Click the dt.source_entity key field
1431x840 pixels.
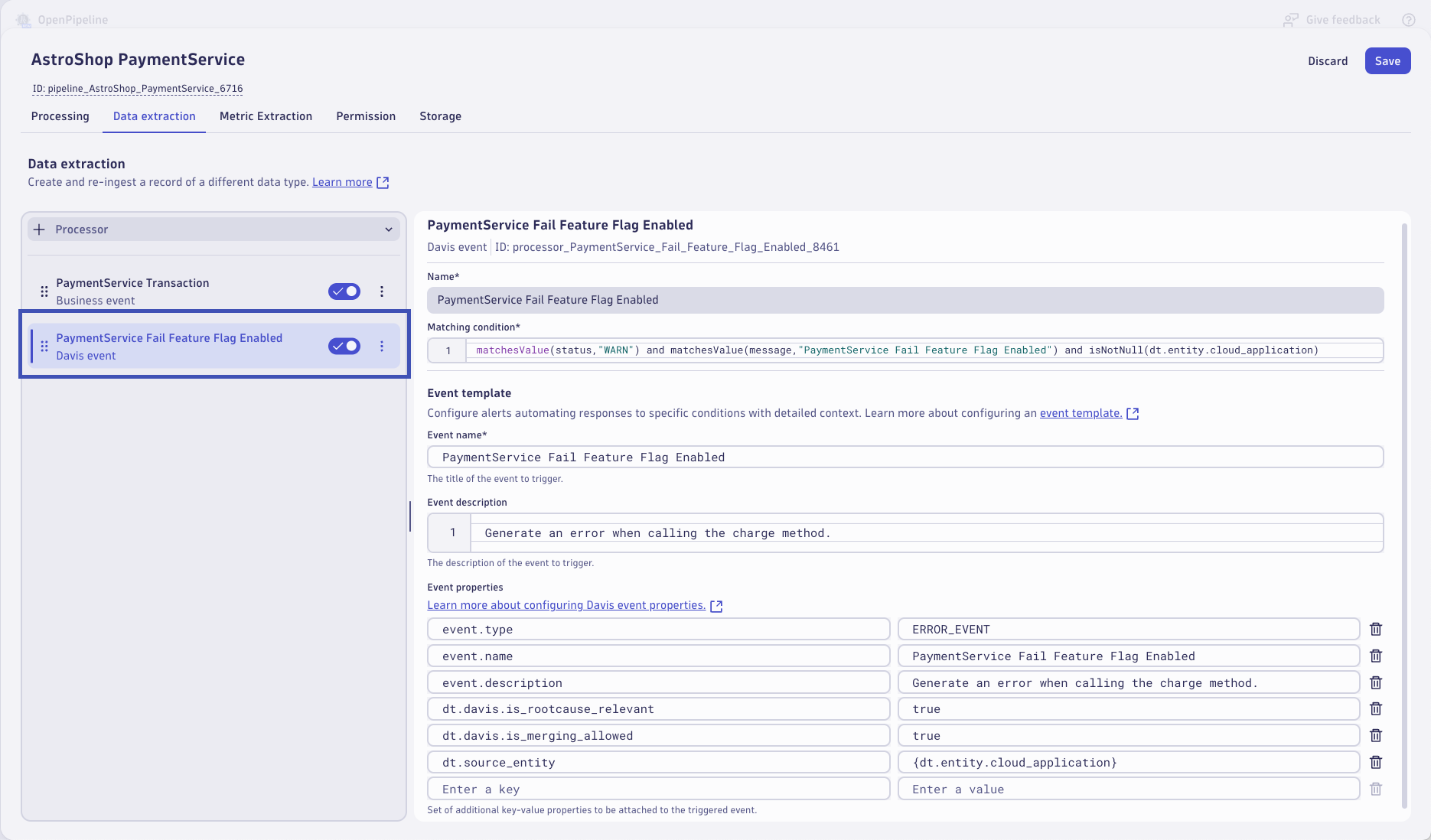click(x=658, y=762)
